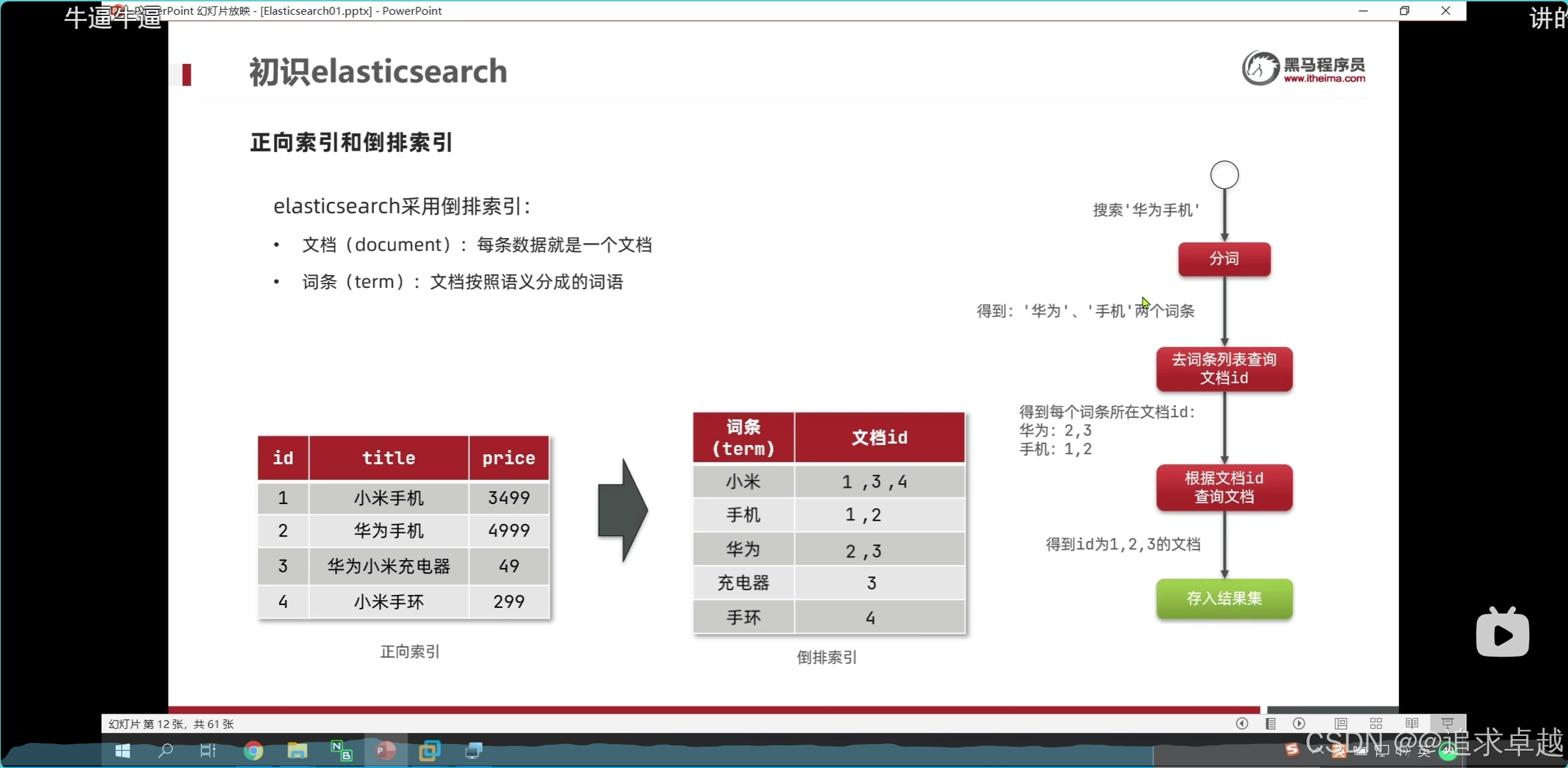
Task: Switch to PowerPoint taskbar button
Action: point(386,751)
